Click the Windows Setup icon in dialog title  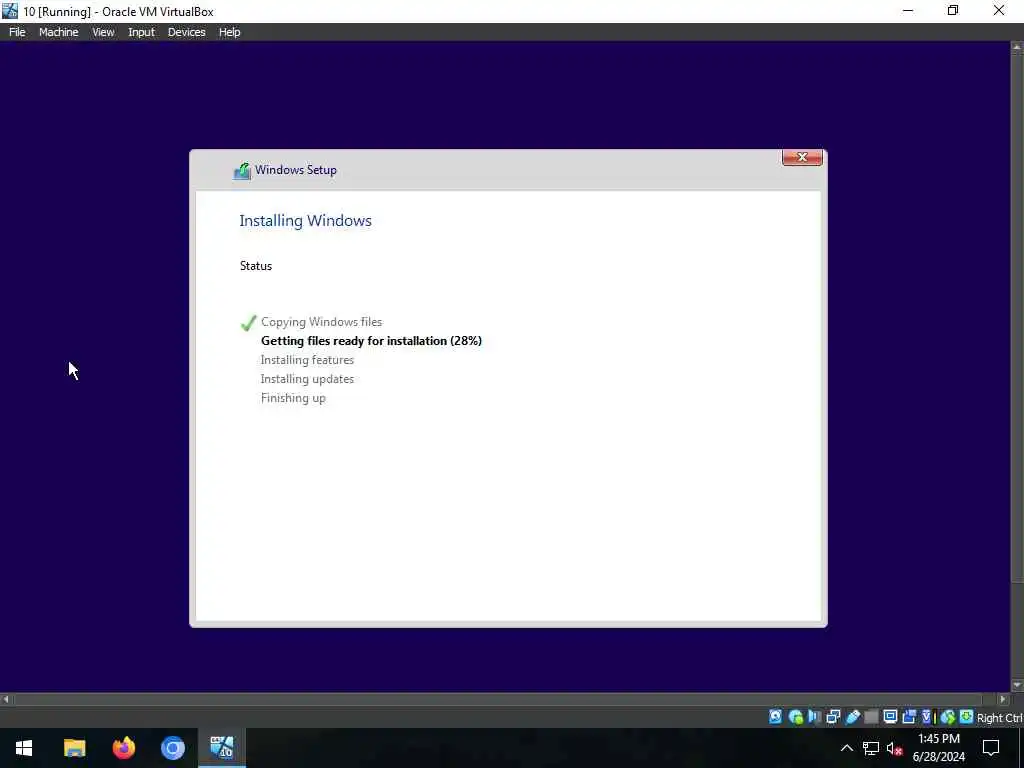pyautogui.click(x=242, y=170)
